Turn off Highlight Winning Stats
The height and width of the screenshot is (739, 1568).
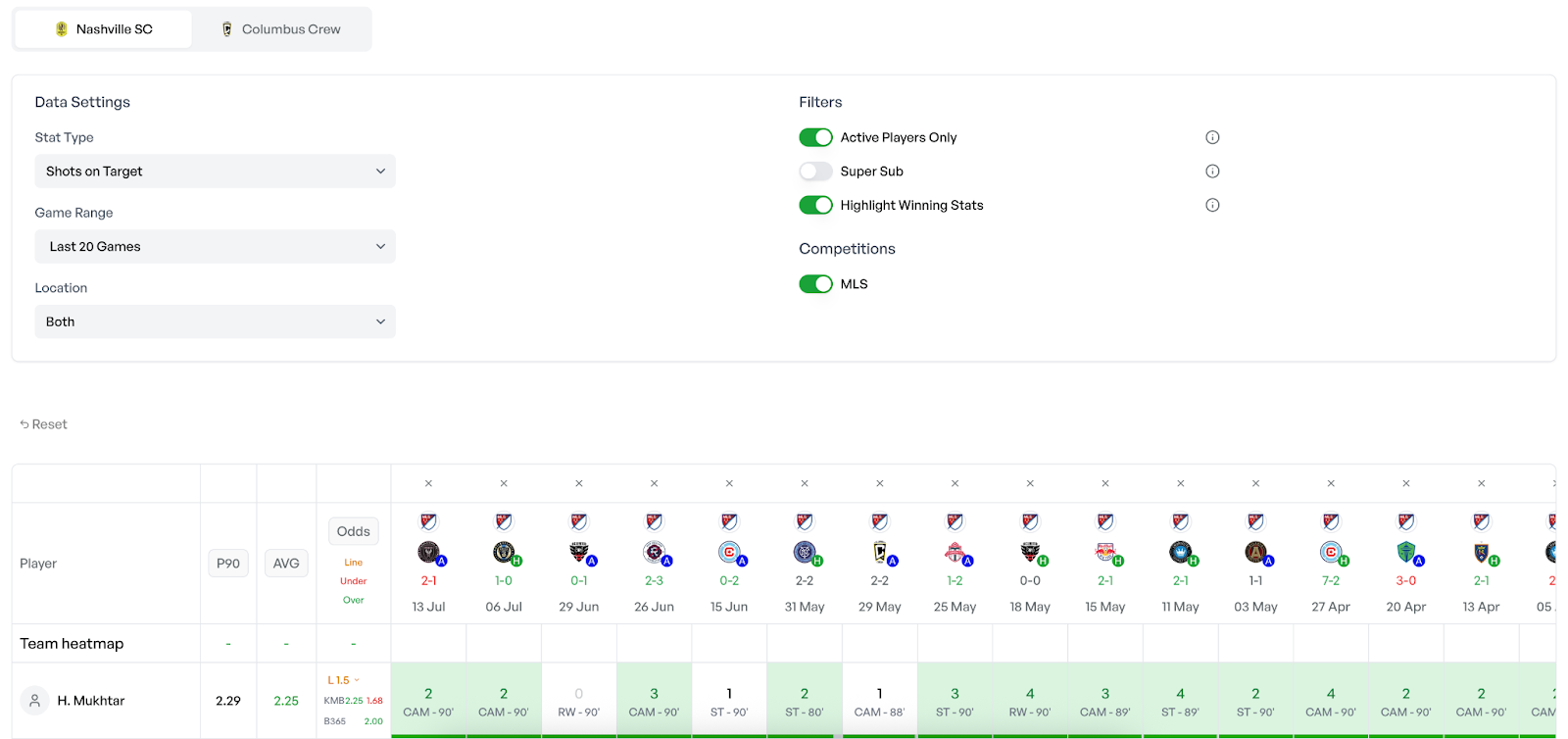click(815, 205)
